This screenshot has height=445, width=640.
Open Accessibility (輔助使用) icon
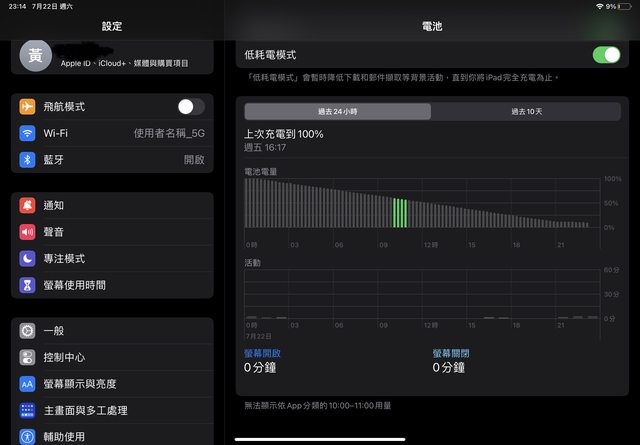click(27, 436)
